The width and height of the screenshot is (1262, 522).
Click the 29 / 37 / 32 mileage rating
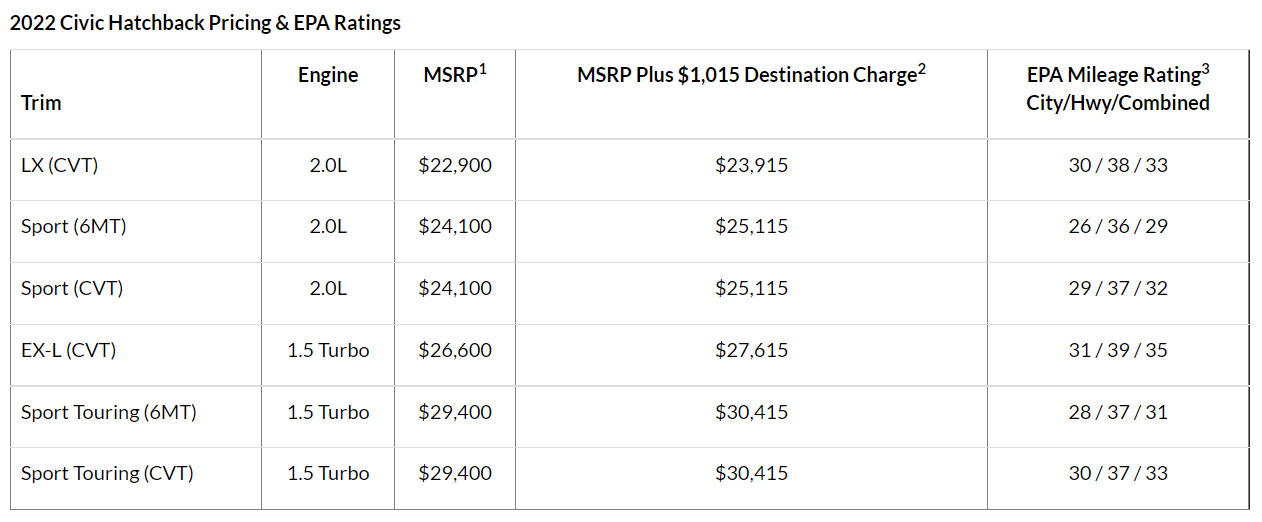click(1117, 288)
